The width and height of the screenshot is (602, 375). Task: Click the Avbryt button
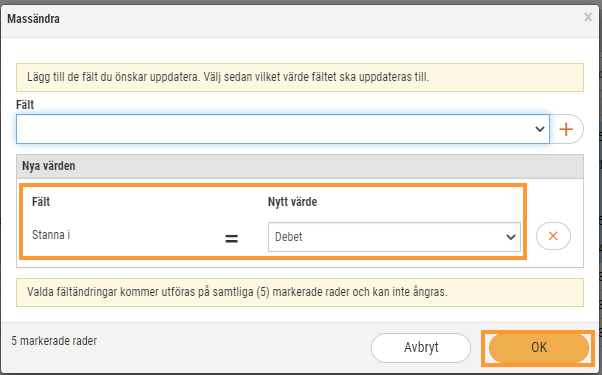[x=421, y=348]
